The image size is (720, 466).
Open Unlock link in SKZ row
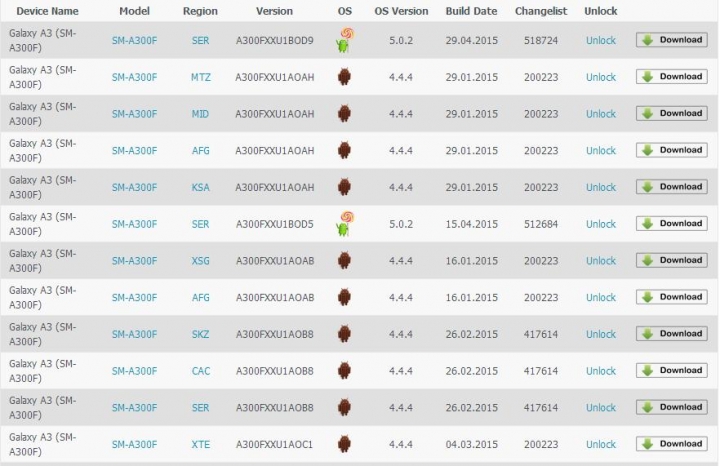[x=601, y=334]
